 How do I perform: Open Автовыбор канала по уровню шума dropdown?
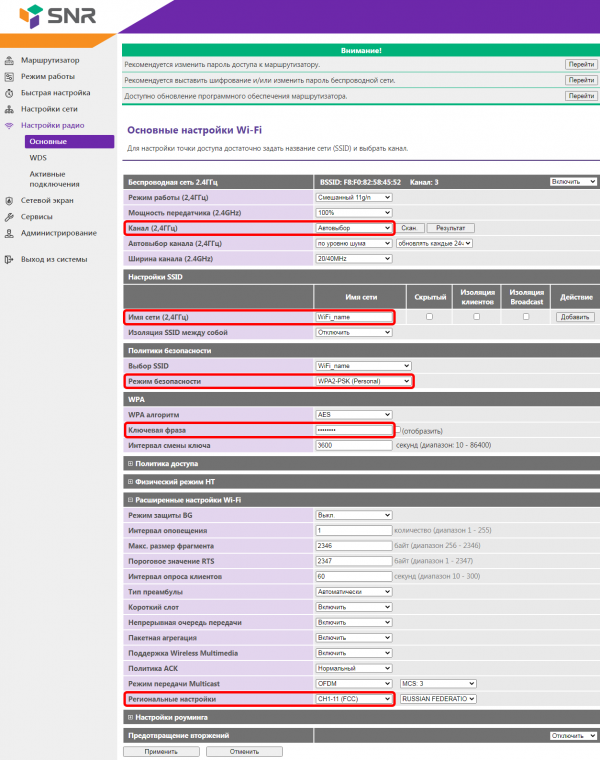(x=354, y=243)
